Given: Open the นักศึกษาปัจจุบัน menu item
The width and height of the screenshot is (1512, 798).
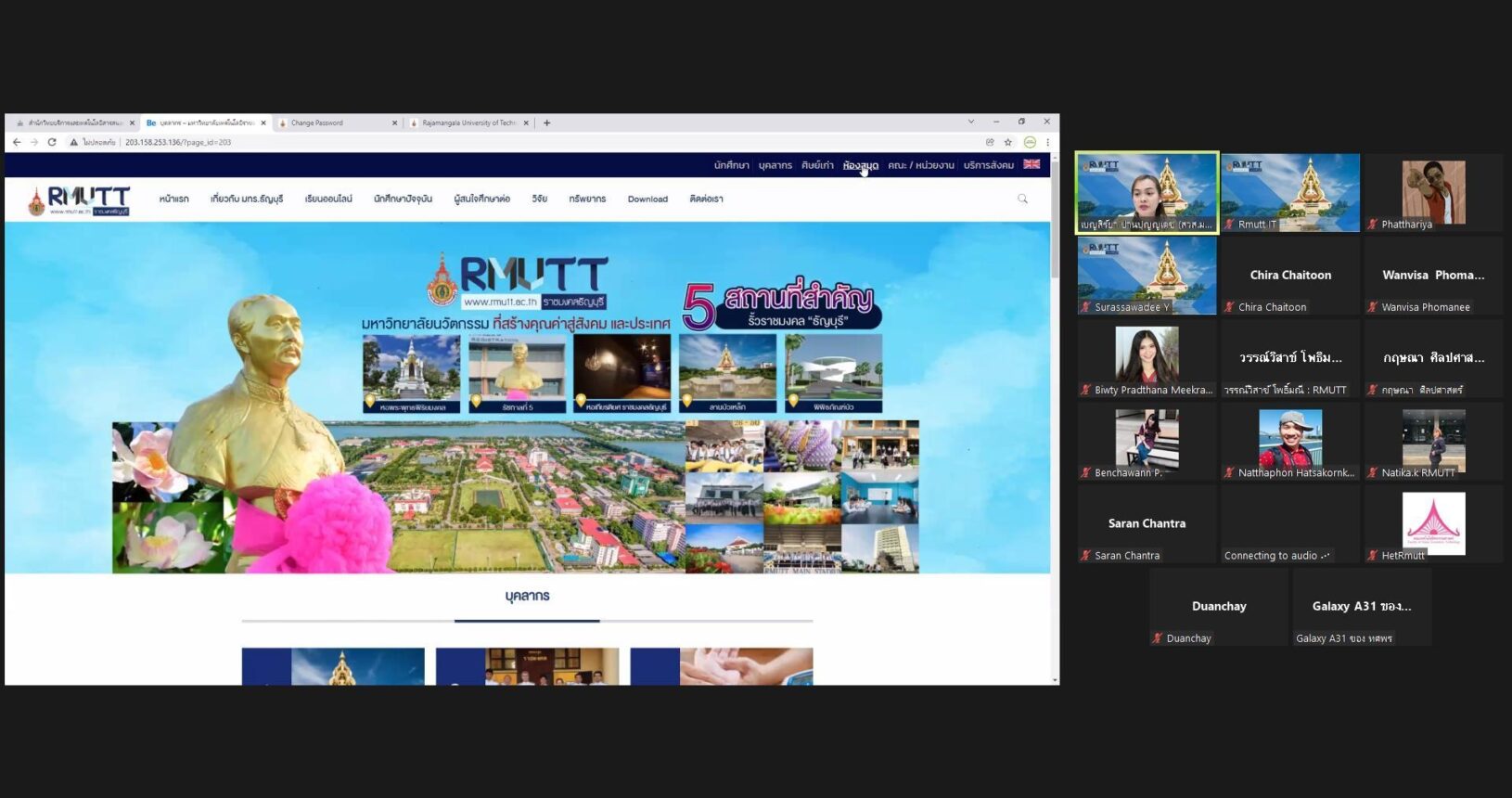Looking at the screenshot, I should coord(403,199).
